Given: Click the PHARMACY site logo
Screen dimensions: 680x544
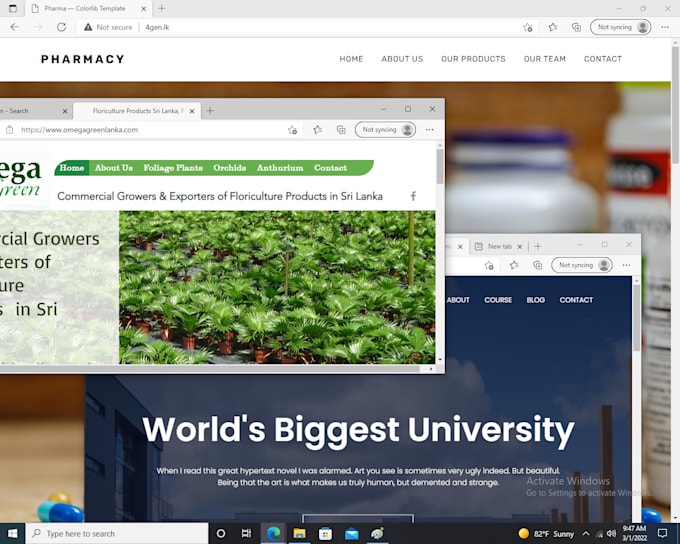Looking at the screenshot, I should 82,59.
